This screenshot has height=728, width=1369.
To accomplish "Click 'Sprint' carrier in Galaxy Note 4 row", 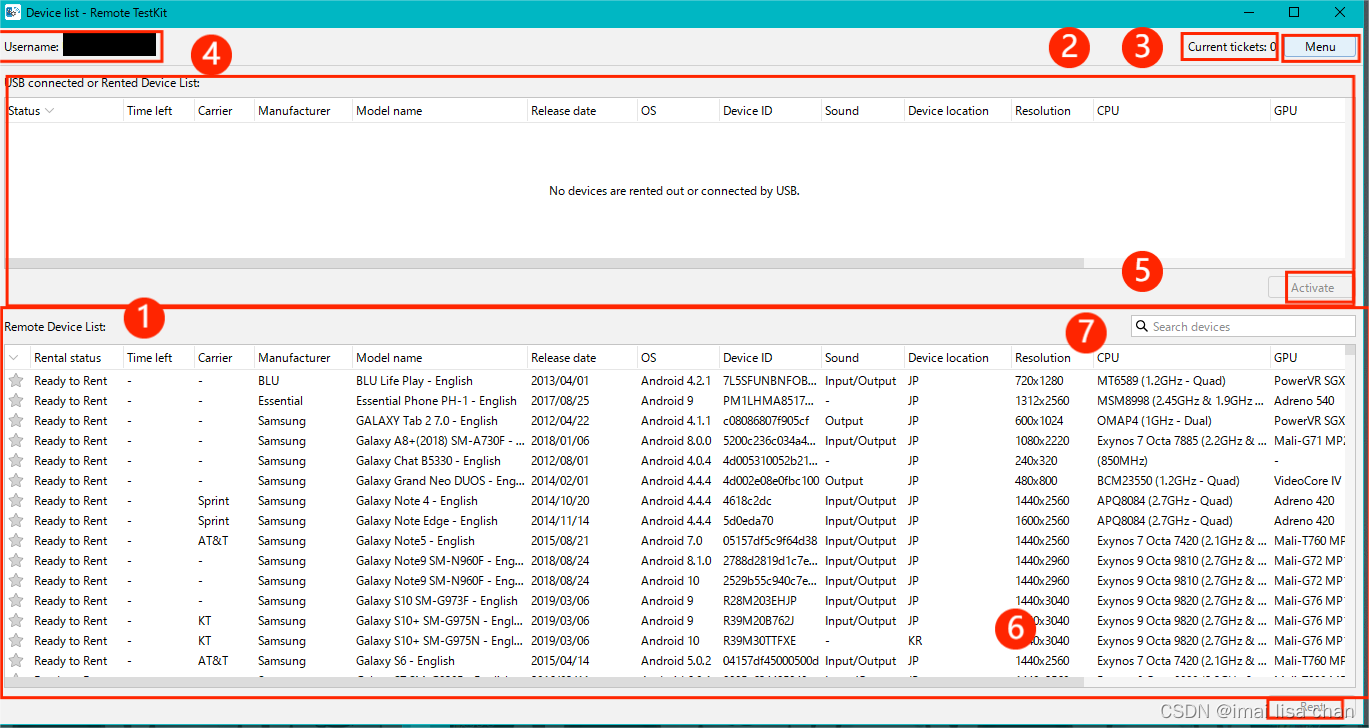I will point(213,500).
